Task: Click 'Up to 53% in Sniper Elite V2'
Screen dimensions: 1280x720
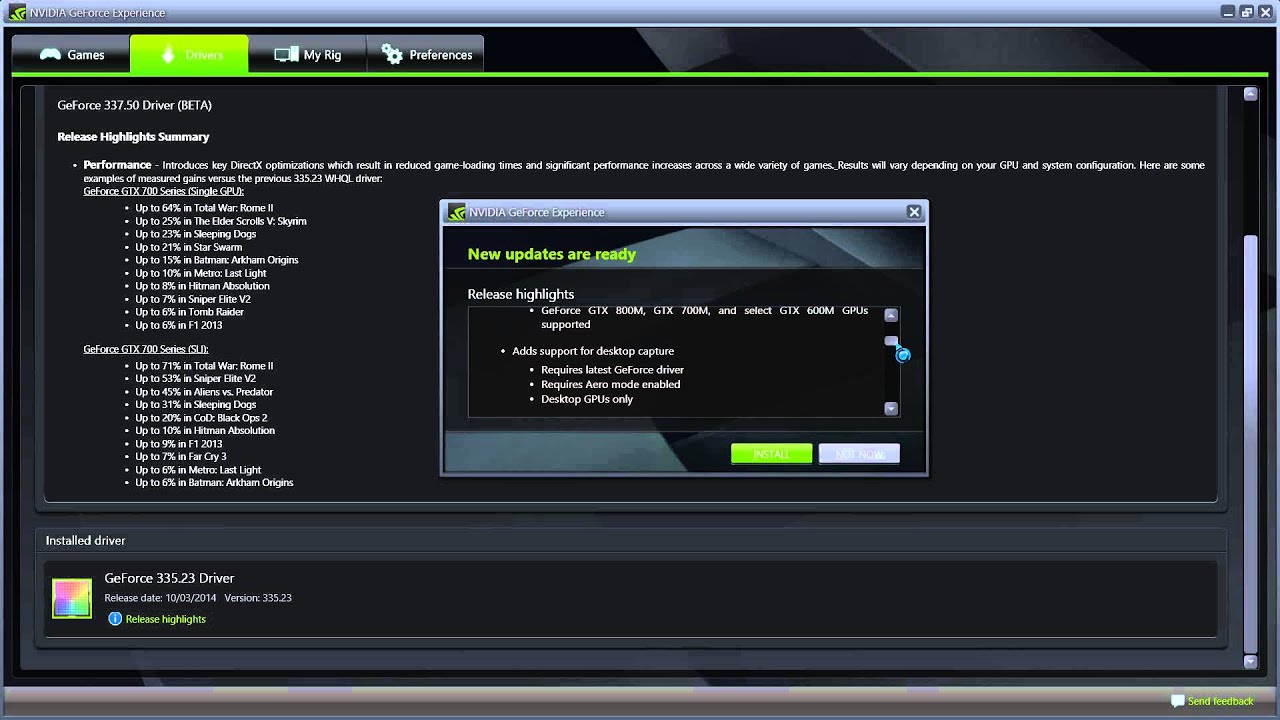Action: (x=196, y=379)
